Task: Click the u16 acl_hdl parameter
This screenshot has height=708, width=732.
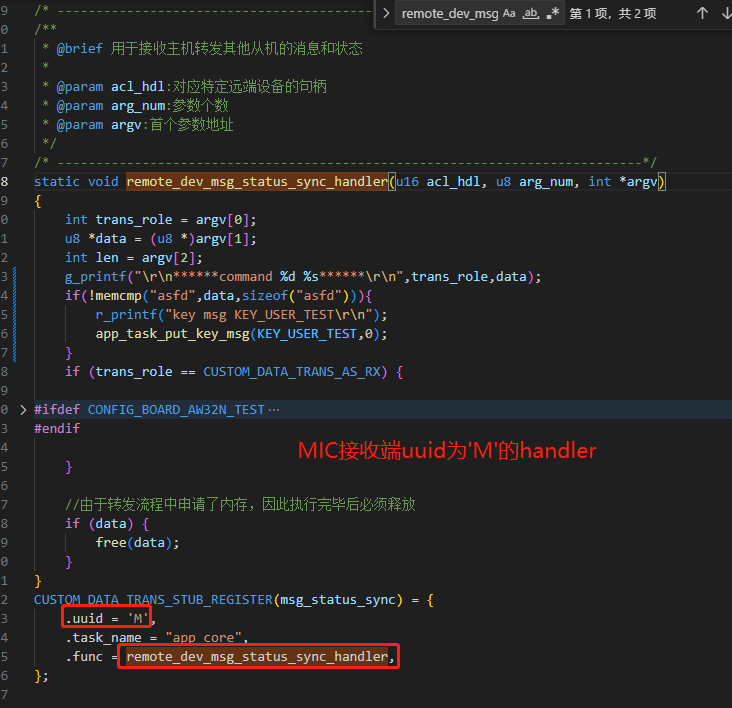Action: [x=438, y=181]
